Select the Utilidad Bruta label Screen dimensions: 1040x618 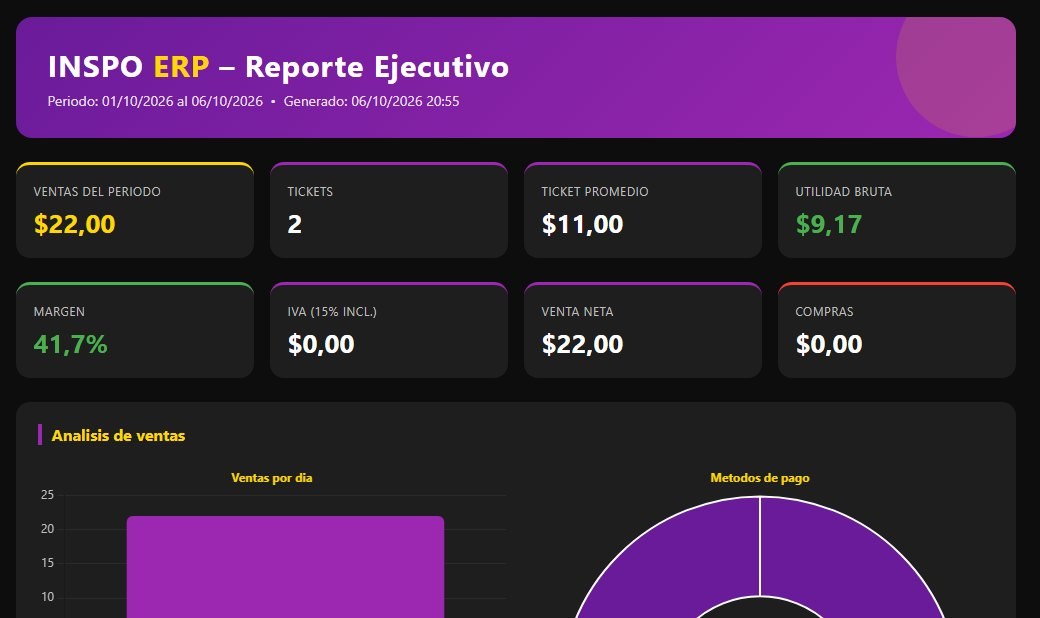pyautogui.click(x=843, y=192)
